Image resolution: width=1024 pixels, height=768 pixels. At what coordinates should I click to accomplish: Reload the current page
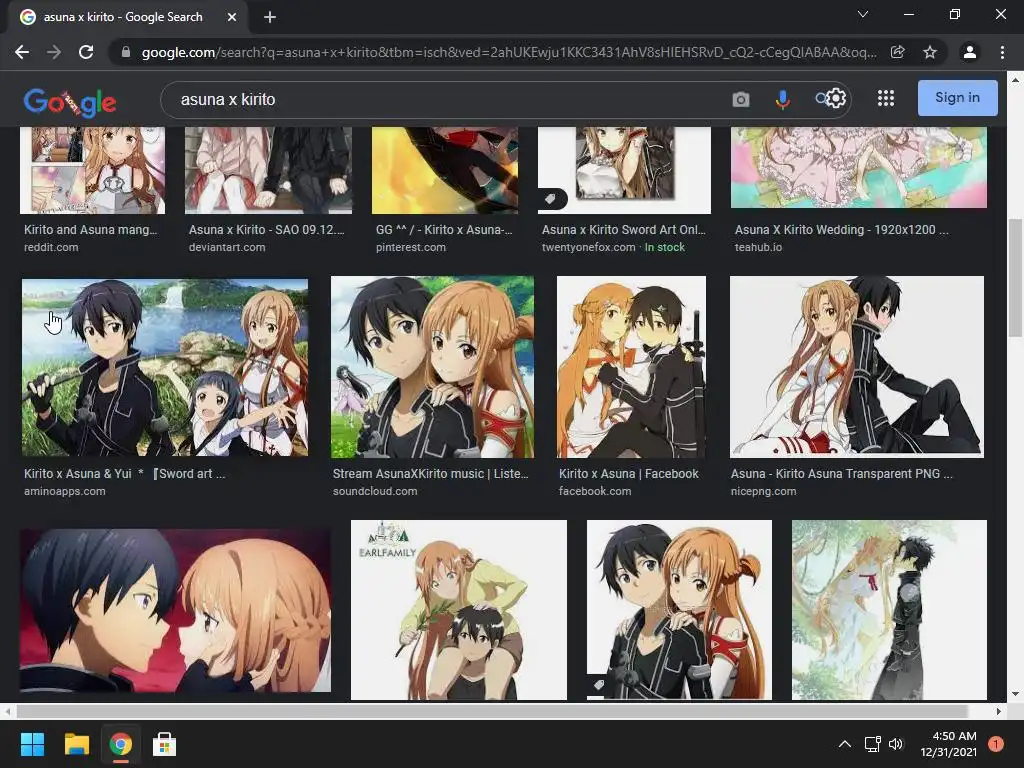[86, 52]
